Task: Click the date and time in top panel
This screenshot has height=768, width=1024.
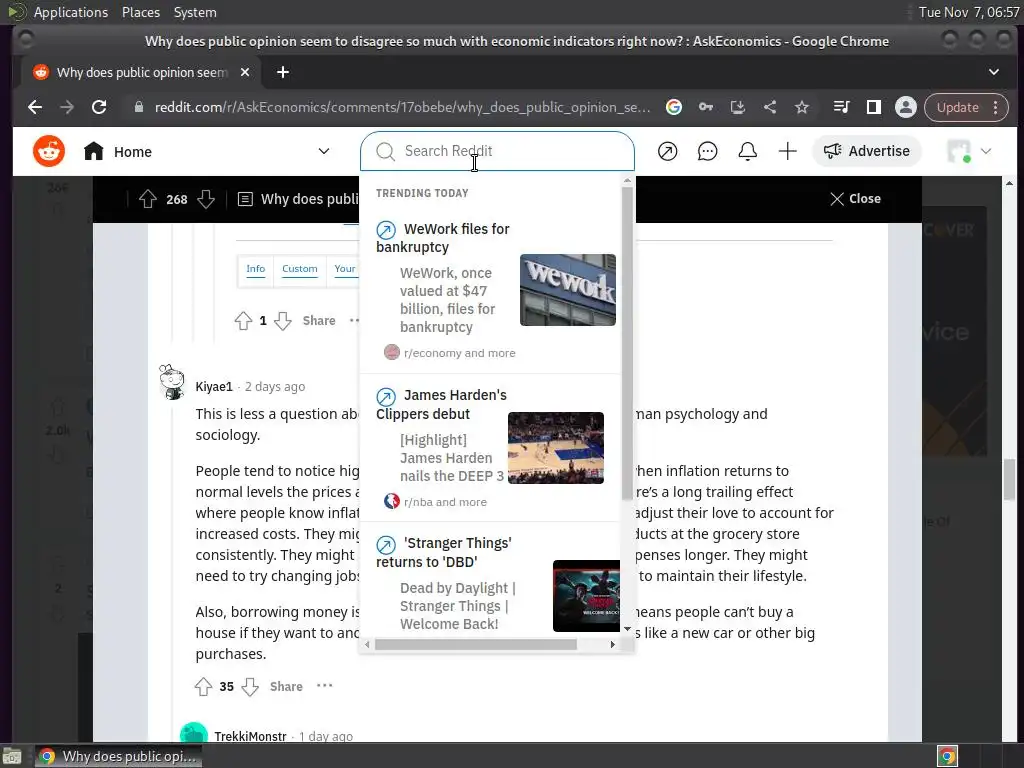Action: coord(968,12)
